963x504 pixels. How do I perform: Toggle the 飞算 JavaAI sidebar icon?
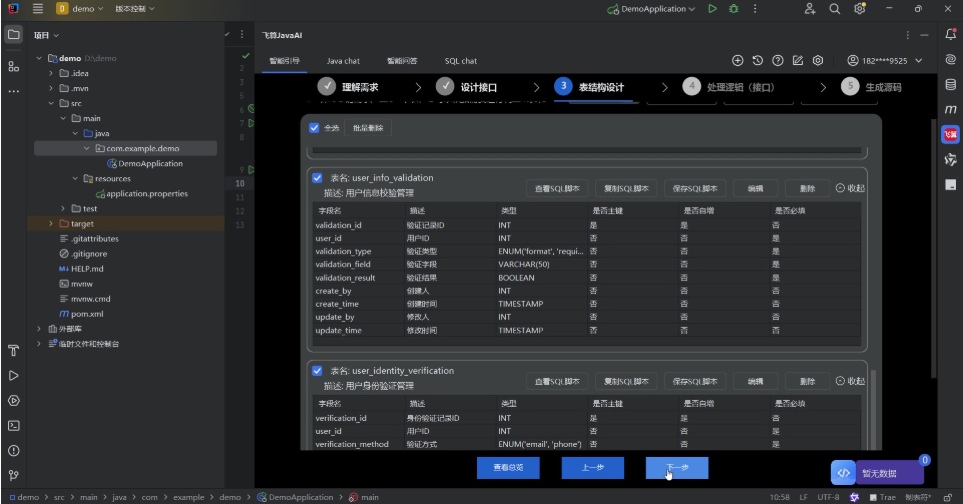[x=950, y=134]
